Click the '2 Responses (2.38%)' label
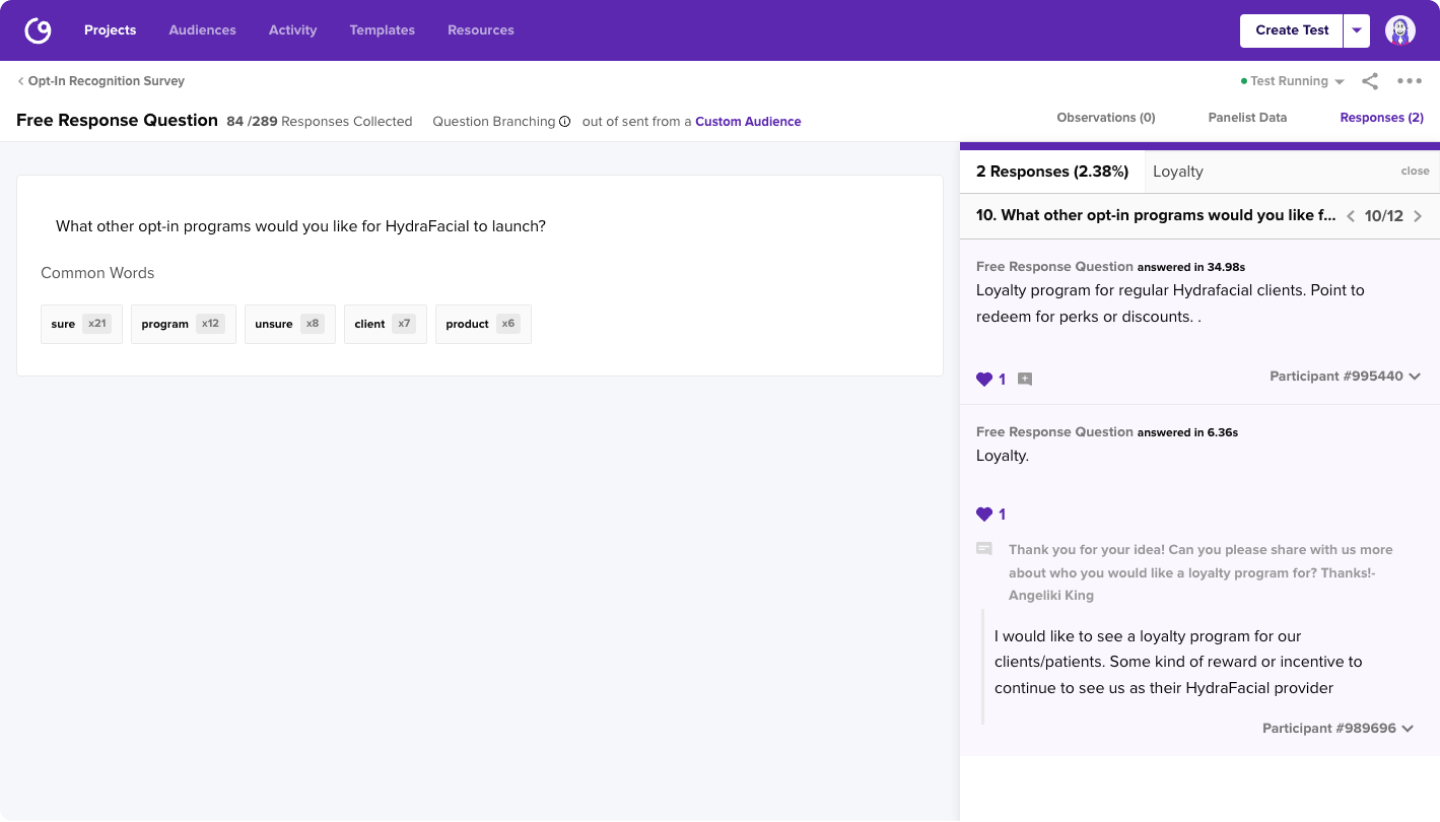The width and height of the screenshot is (1440, 822). pyautogui.click(x=1052, y=172)
